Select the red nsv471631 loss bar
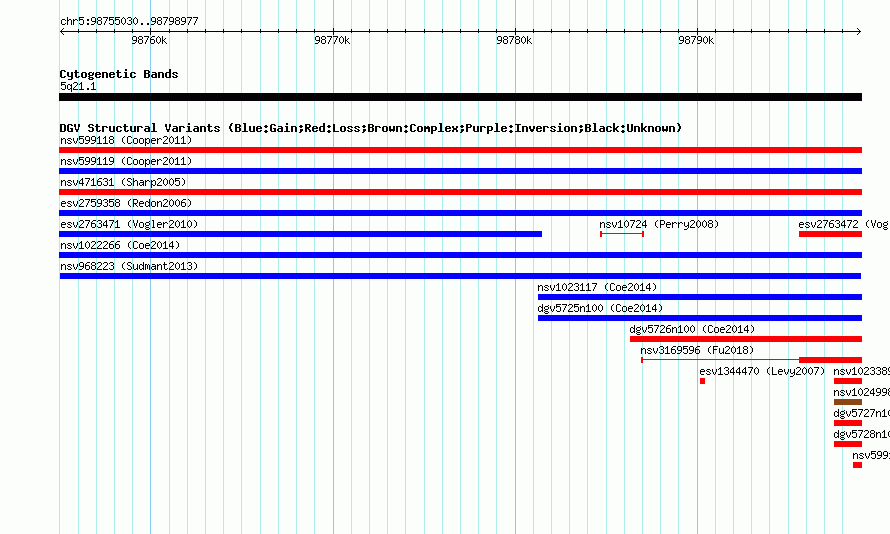 [460, 192]
